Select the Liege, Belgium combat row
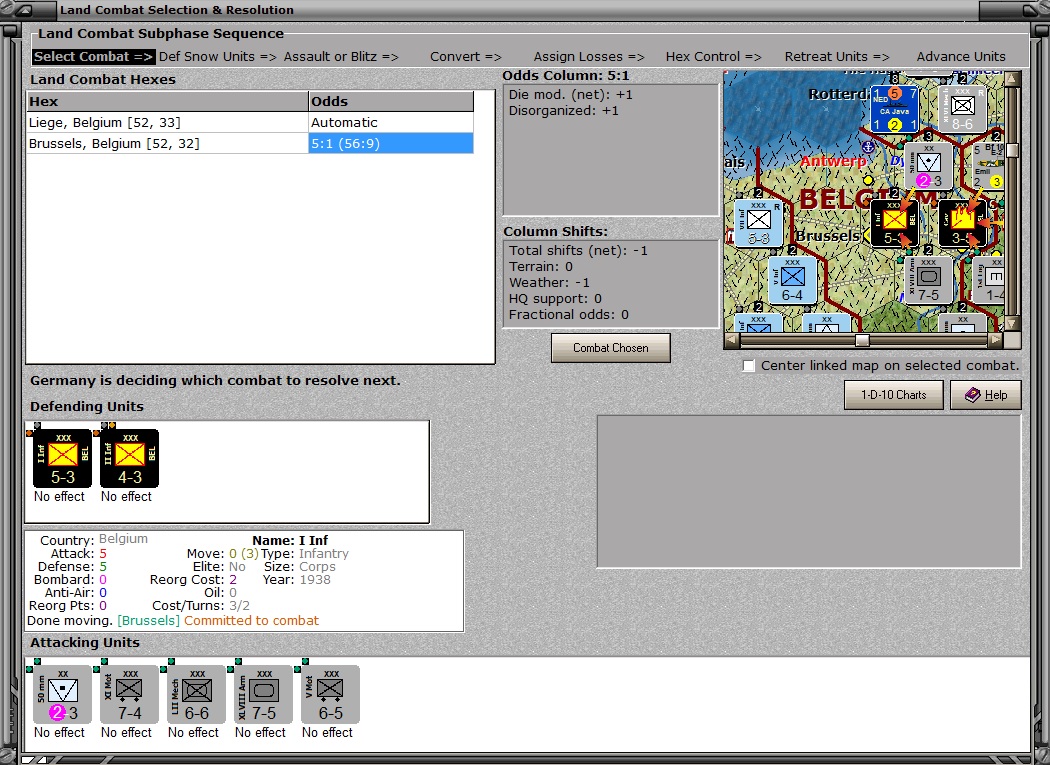 (250, 123)
